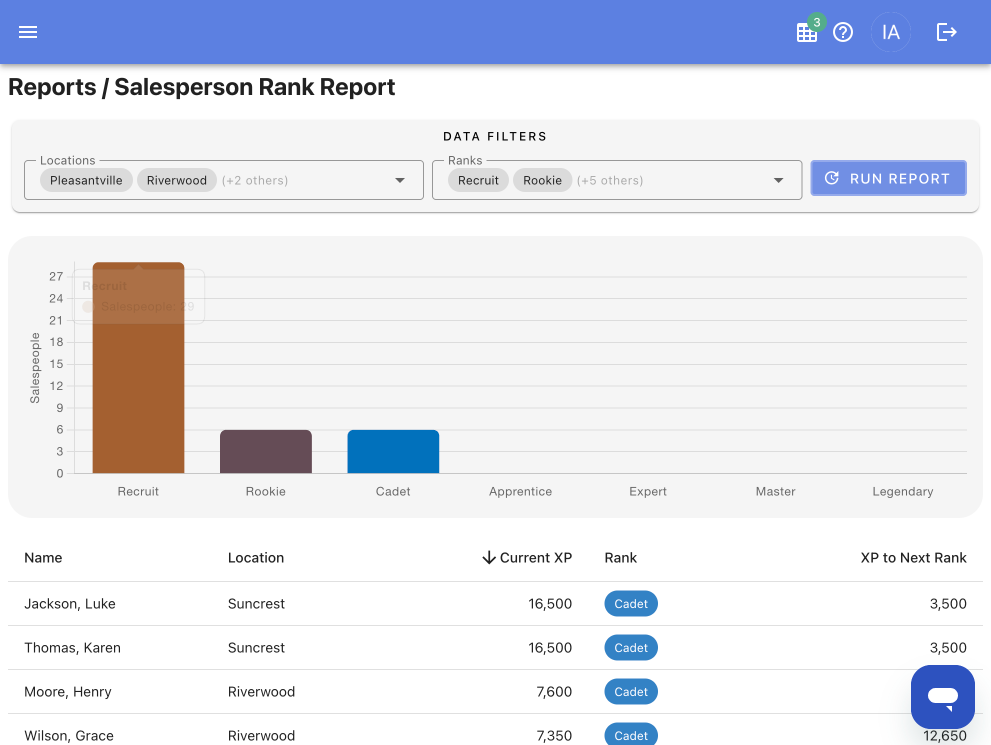Click Cadet badge in Wilson, Grace row
The height and width of the screenshot is (745, 991).
coord(631,735)
